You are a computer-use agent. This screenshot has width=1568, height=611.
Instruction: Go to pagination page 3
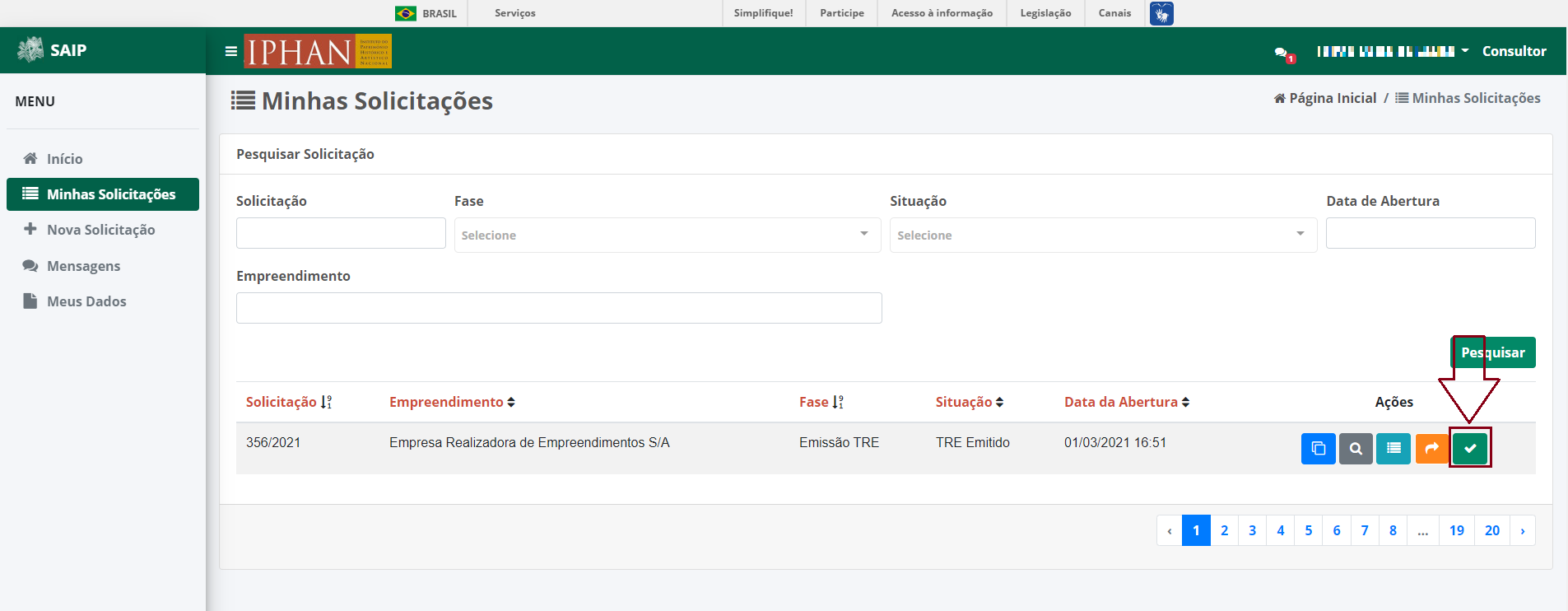click(1252, 530)
